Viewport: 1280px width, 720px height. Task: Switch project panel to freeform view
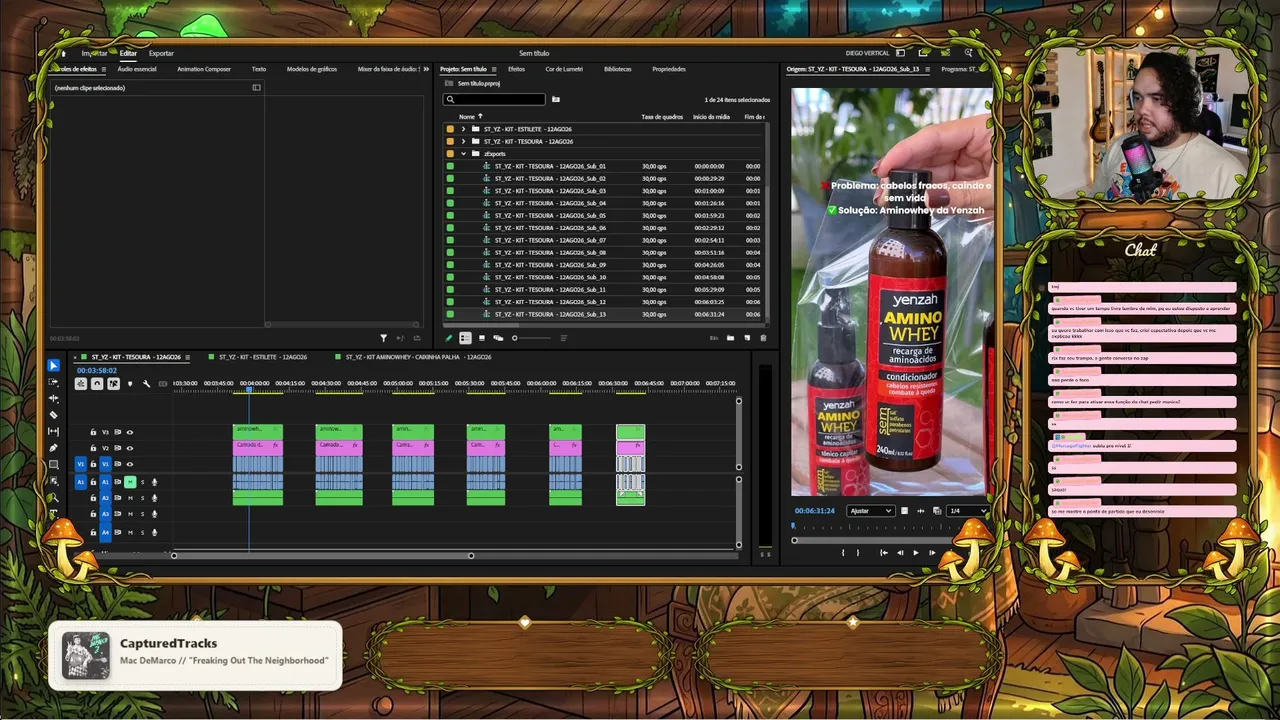pyautogui.click(x=498, y=338)
